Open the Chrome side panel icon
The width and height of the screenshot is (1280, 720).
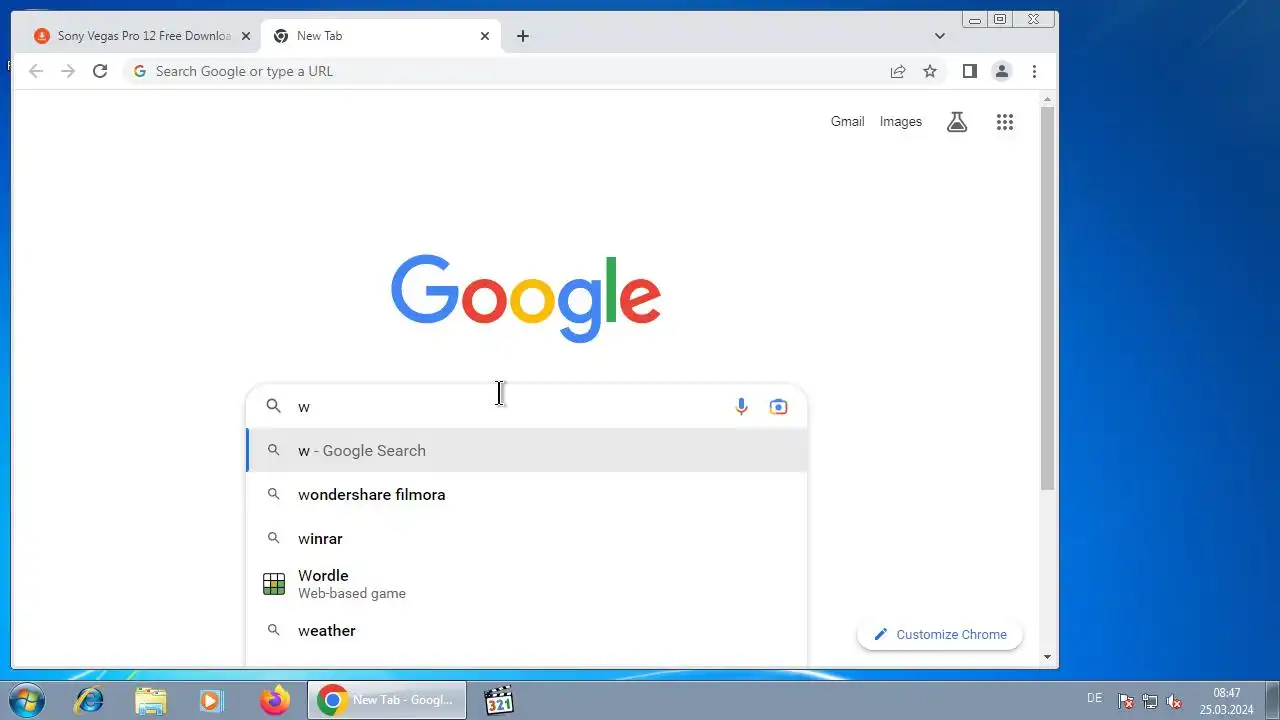pyautogui.click(x=969, y=71)
